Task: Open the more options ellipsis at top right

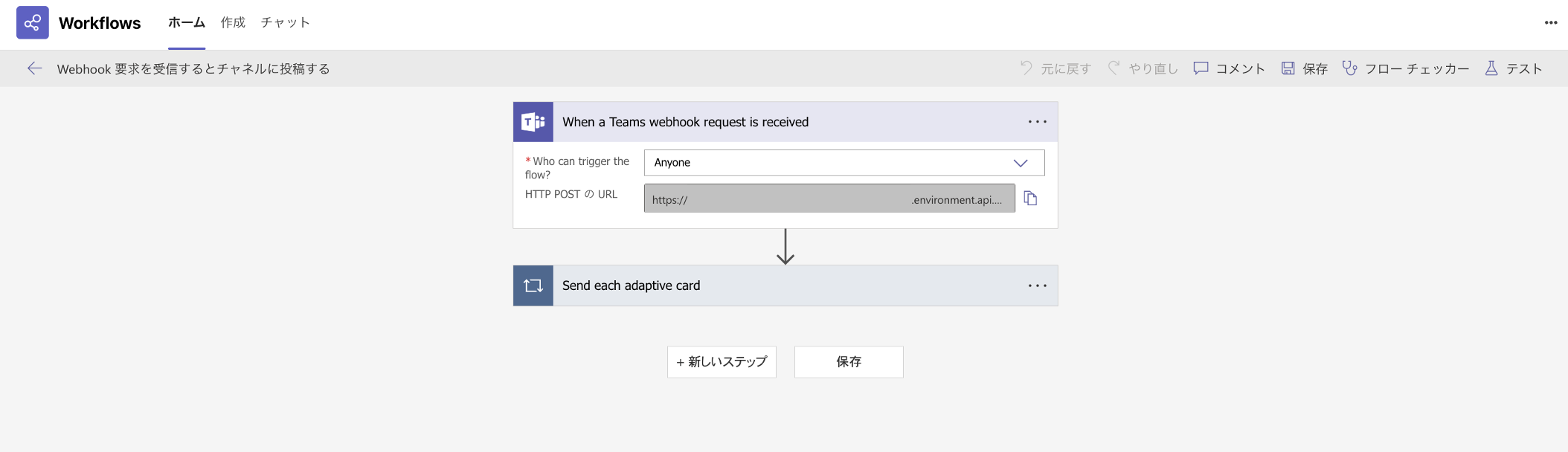Action: coord(1550,22)
